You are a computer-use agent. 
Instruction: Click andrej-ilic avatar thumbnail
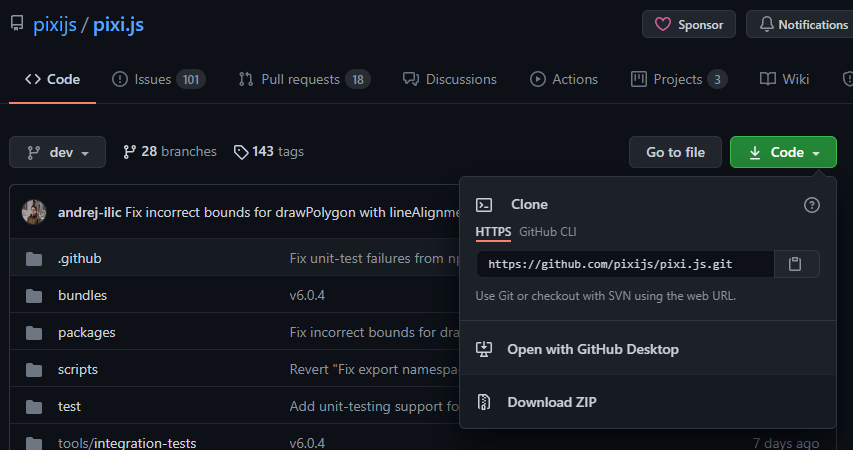click(x=34, y=212)
